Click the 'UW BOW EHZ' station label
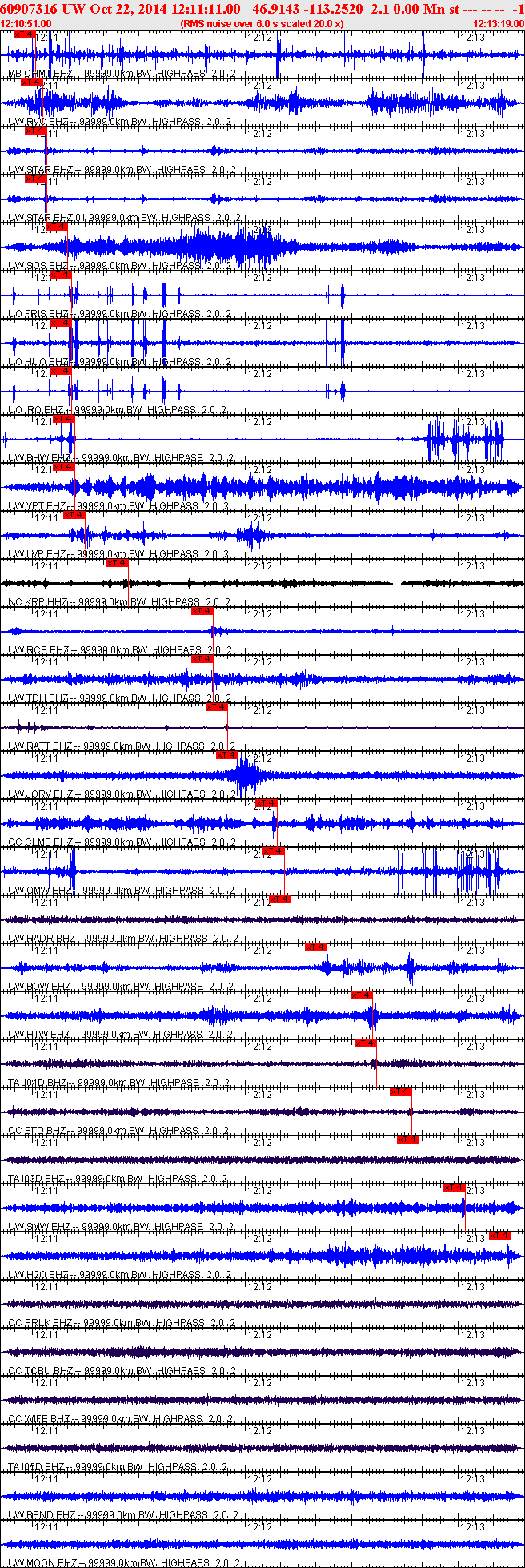Viewport: 525px width, 1568px height. pos(38,987)
